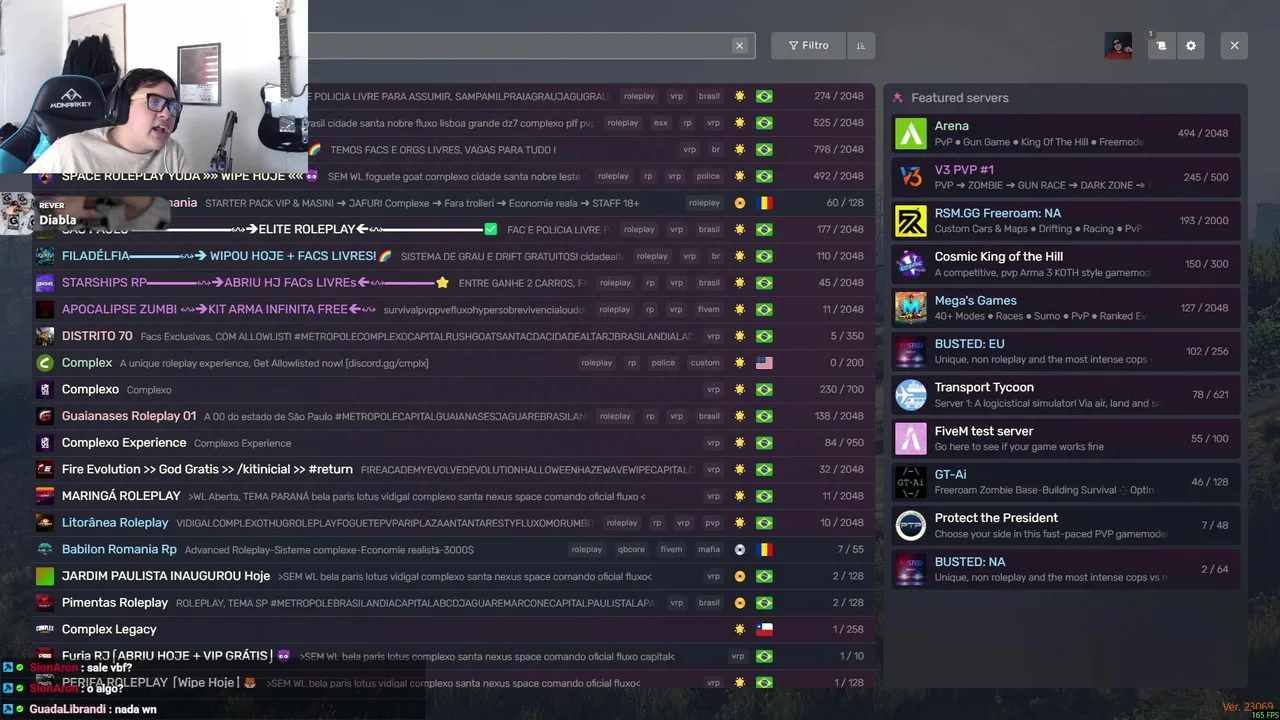Viewport: 1280px width, 720px height.
Task: Open the user profile avatar
Action: tap(1118, 45)
